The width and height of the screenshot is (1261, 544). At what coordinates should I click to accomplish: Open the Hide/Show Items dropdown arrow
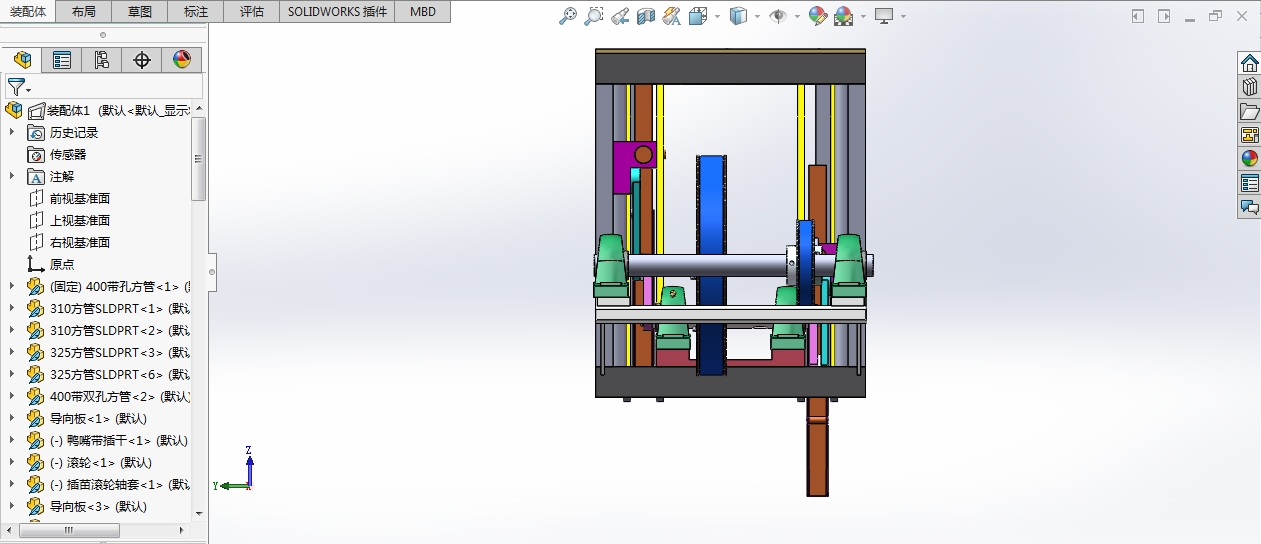797,17
